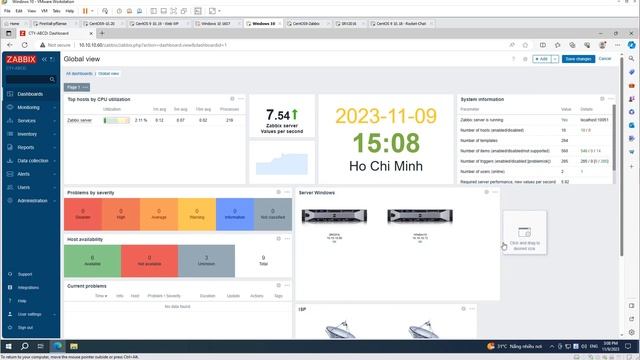Screen dimensions: 640x360
Task: Click the second server image in Server Windows
Action: click(420, 216)
